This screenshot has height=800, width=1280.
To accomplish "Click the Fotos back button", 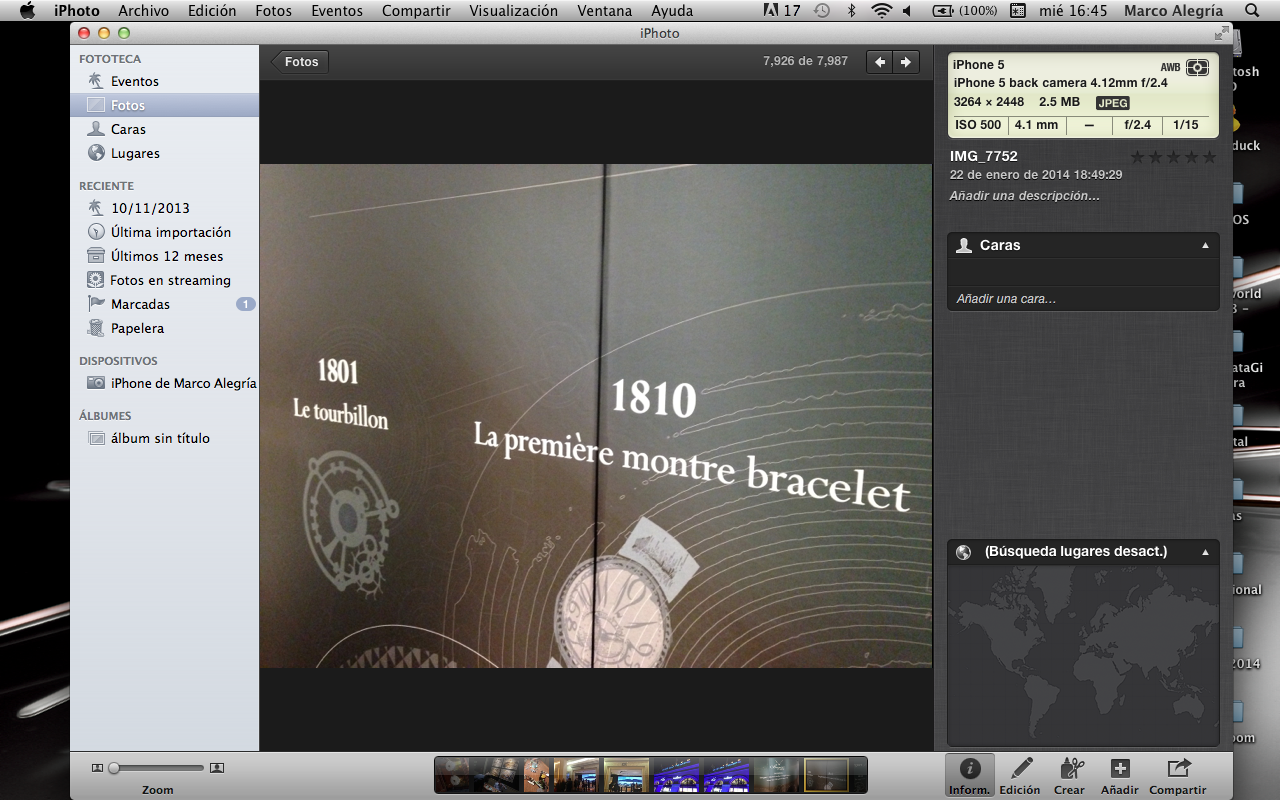I will (x=301, y=62).
